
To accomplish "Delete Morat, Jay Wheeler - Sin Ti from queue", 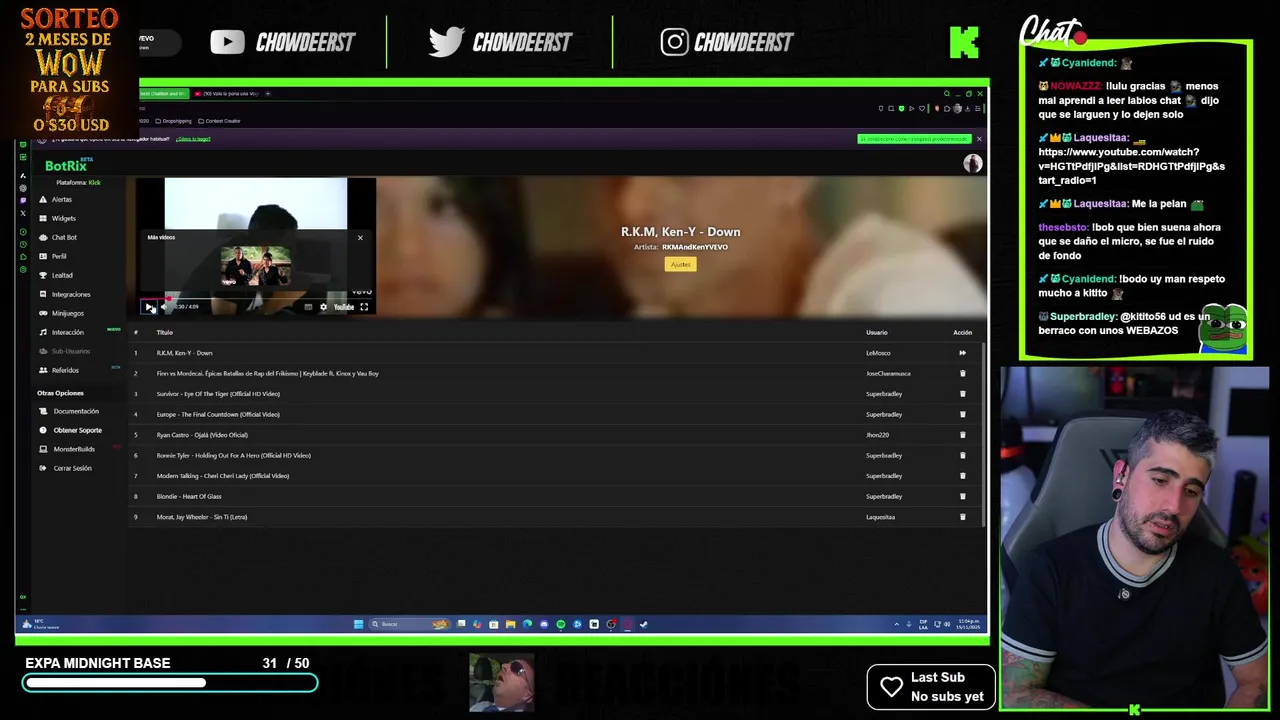I will (x=962, y=517).
